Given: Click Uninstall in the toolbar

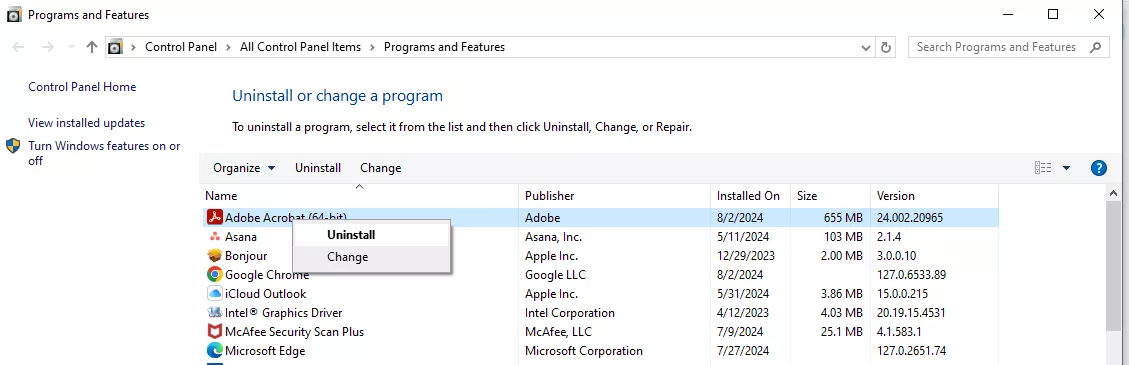Looking at the screenshot, I should [318, 168].
